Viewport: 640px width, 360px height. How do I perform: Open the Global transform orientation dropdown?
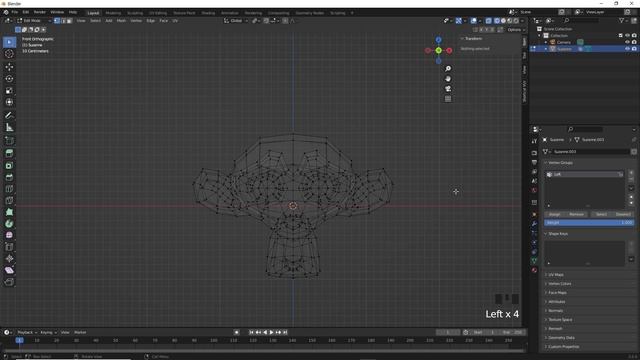[x=236, y=20]
